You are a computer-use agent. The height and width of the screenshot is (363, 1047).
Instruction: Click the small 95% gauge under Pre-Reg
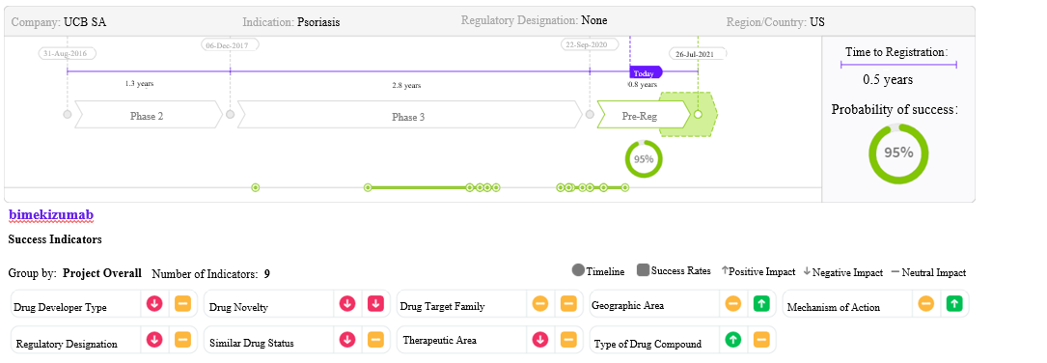tap(644, 159)
